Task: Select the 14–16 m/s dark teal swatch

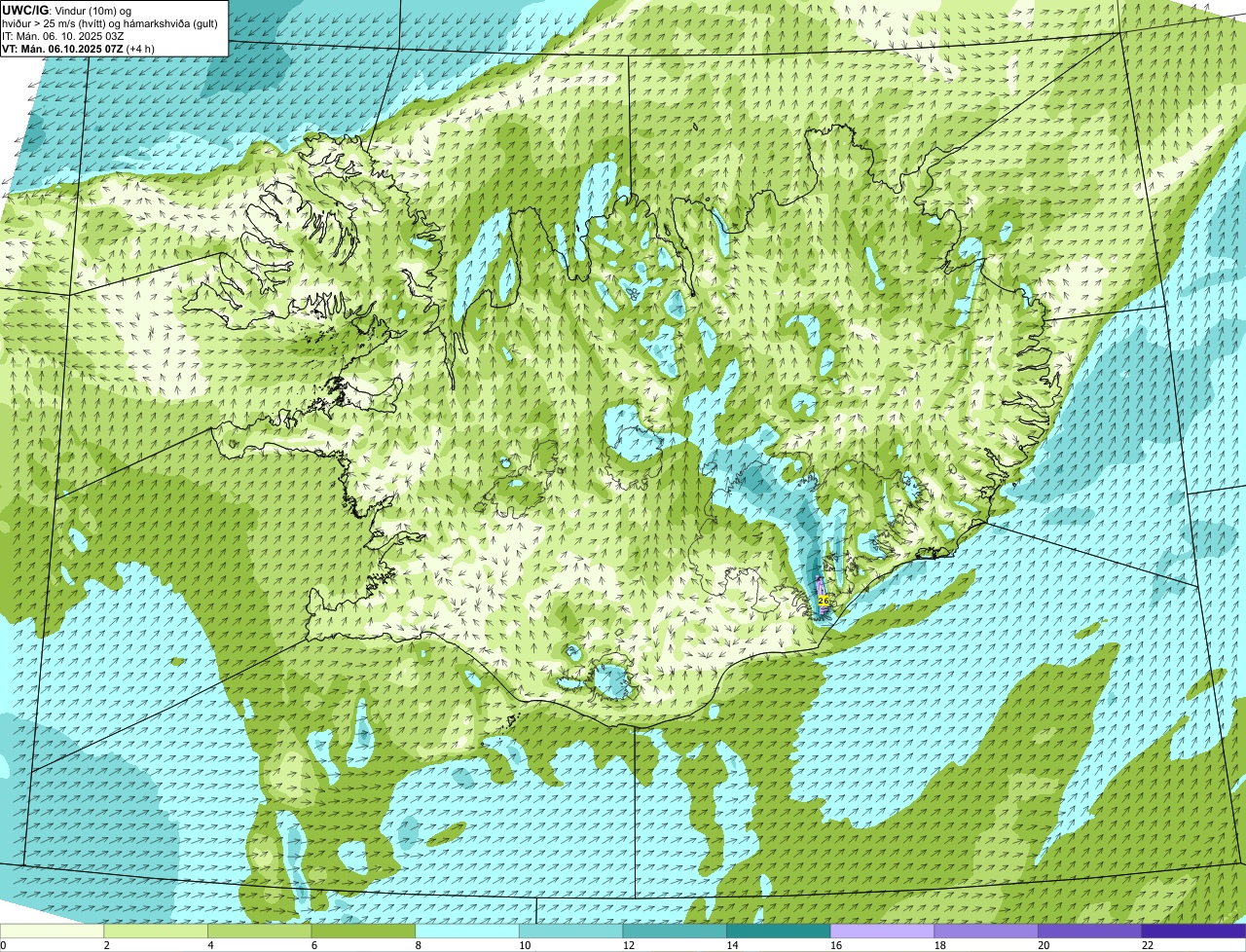Action: click(x=778, y=932)
